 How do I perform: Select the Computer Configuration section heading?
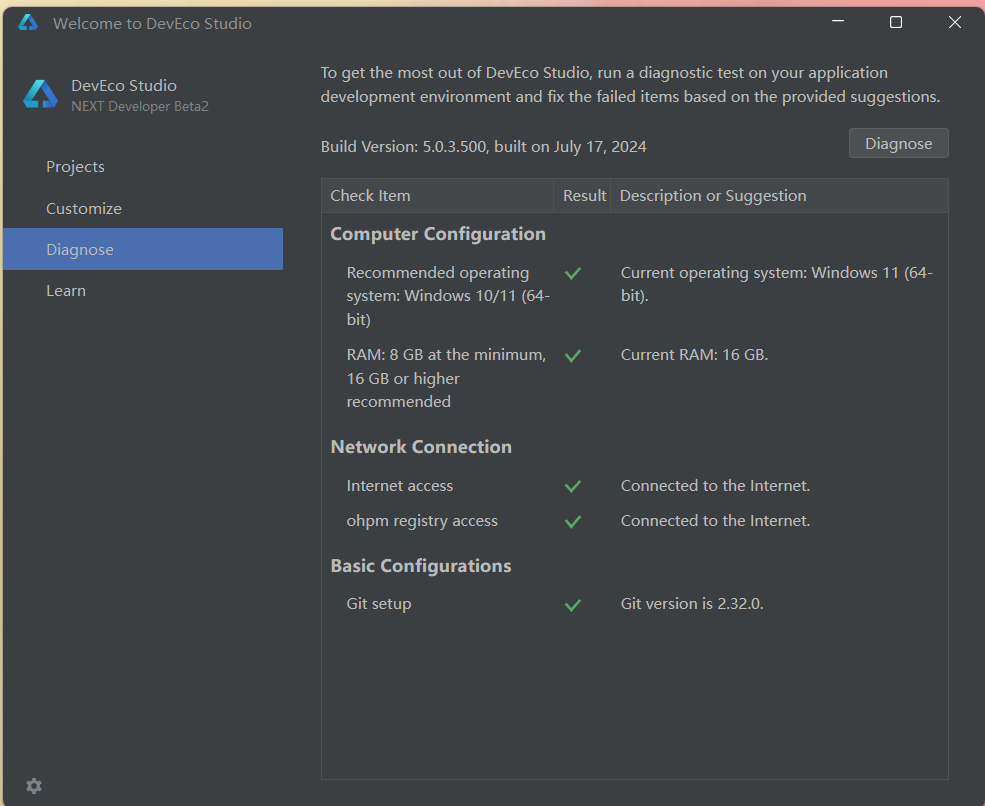click(x=438, y=234)
